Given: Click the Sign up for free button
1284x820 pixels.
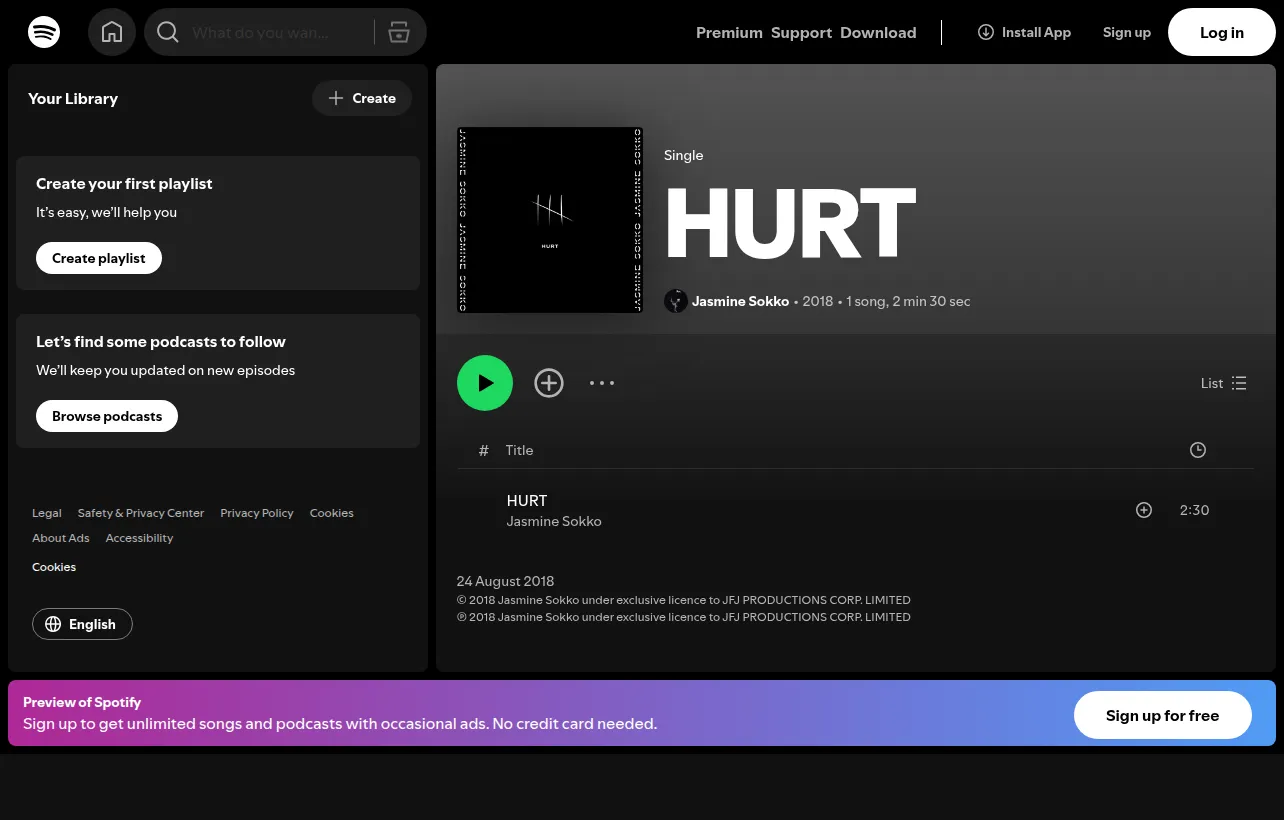Looking at the screenshot, I should [1163, 716].
